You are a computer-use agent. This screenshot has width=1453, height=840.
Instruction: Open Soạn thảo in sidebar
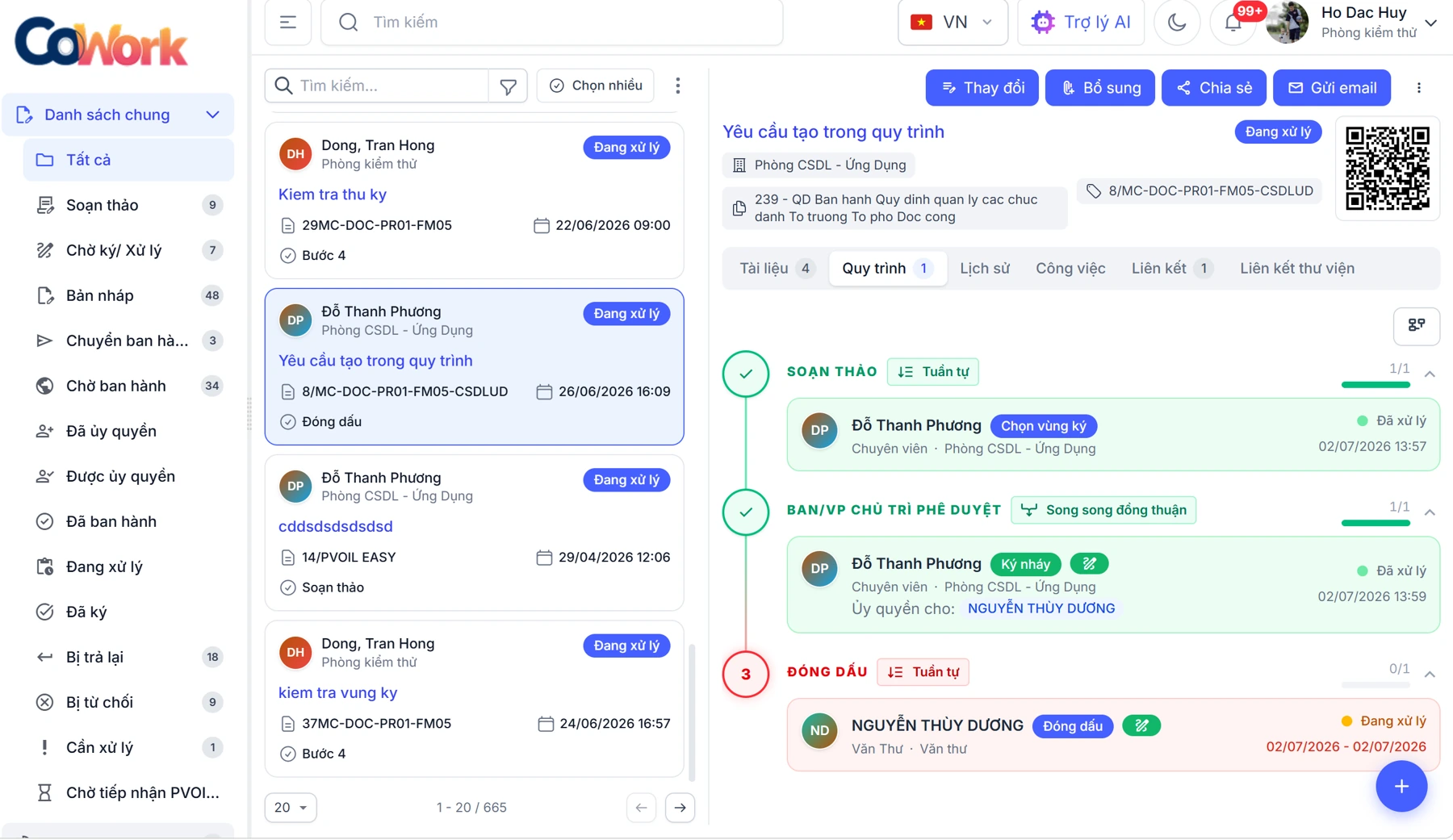pyautogui.click(x=128, y=205)
